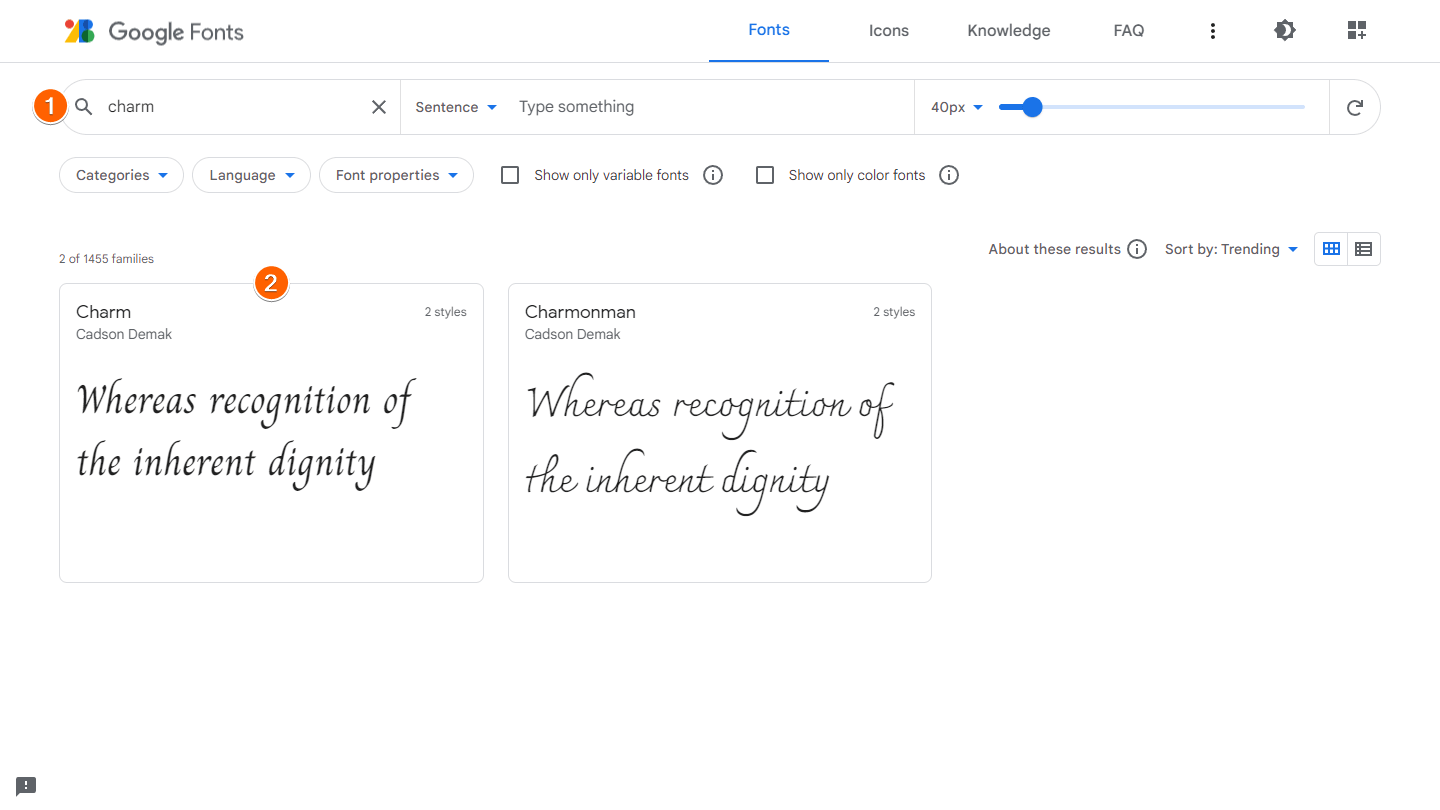Click the refresh preview text icon
The height and width of the screenshot is (810, 1440).
[x=1355, y=106]
